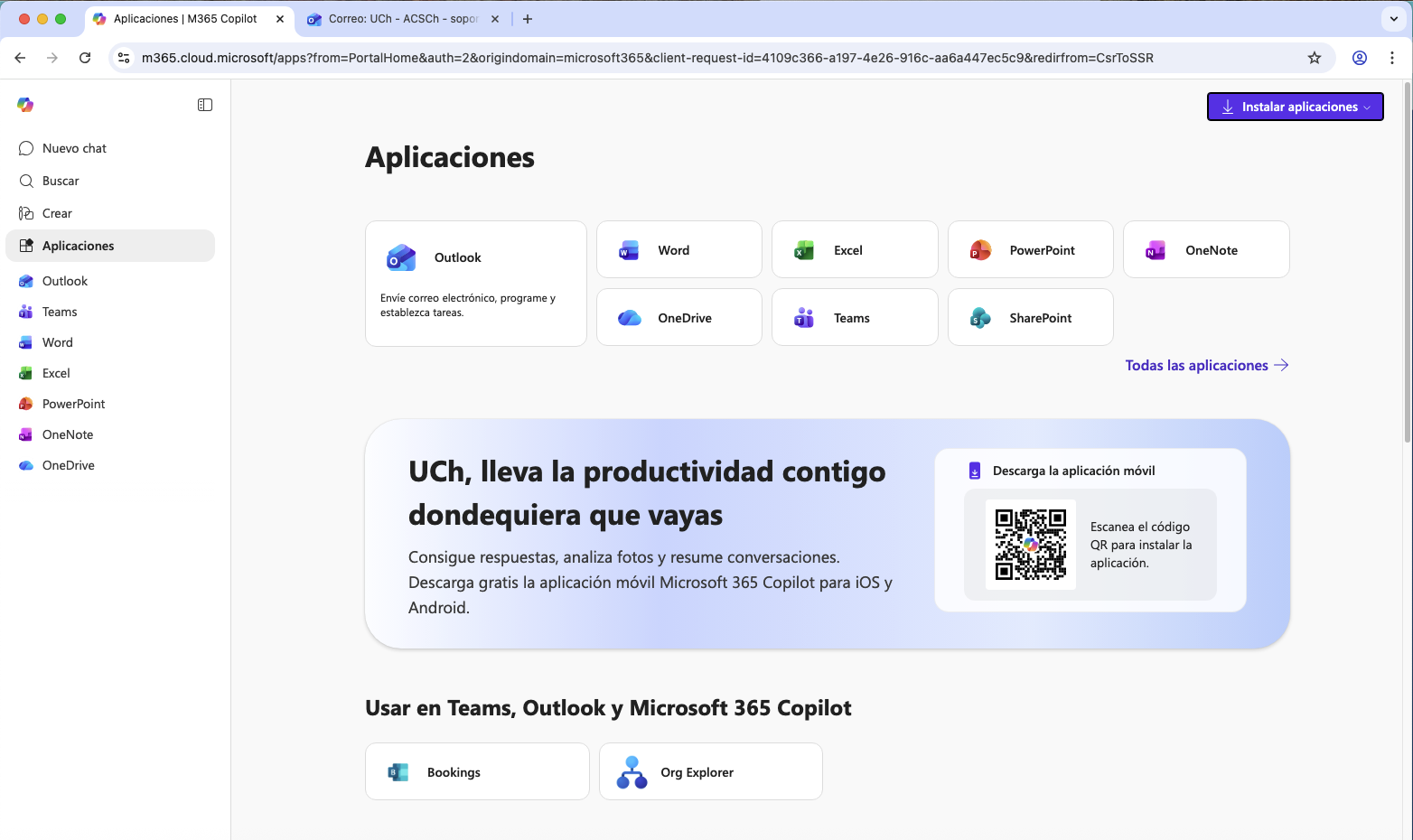The height and width of the screenshot is (840, 1413).
Task: Switch to the Correo: UCh - ACSCh tab
Action: (x=402, y=19)
